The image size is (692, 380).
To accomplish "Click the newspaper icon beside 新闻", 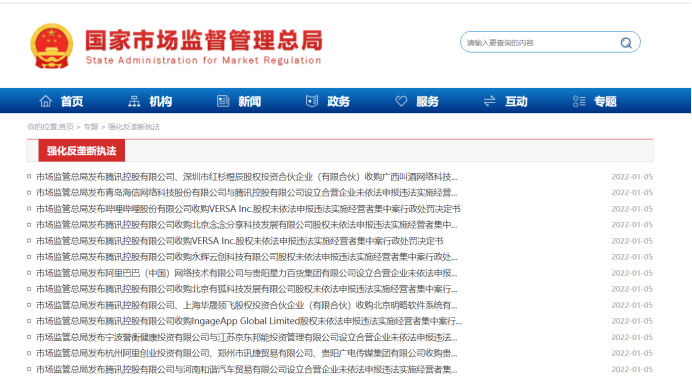I will coord(223,101).
